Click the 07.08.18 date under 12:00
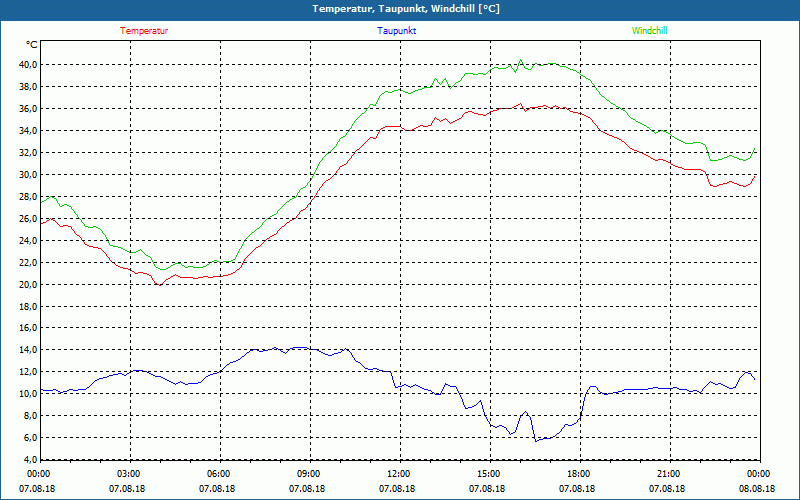This screenshot has height=500, width=800. click(x=397, y=489)
